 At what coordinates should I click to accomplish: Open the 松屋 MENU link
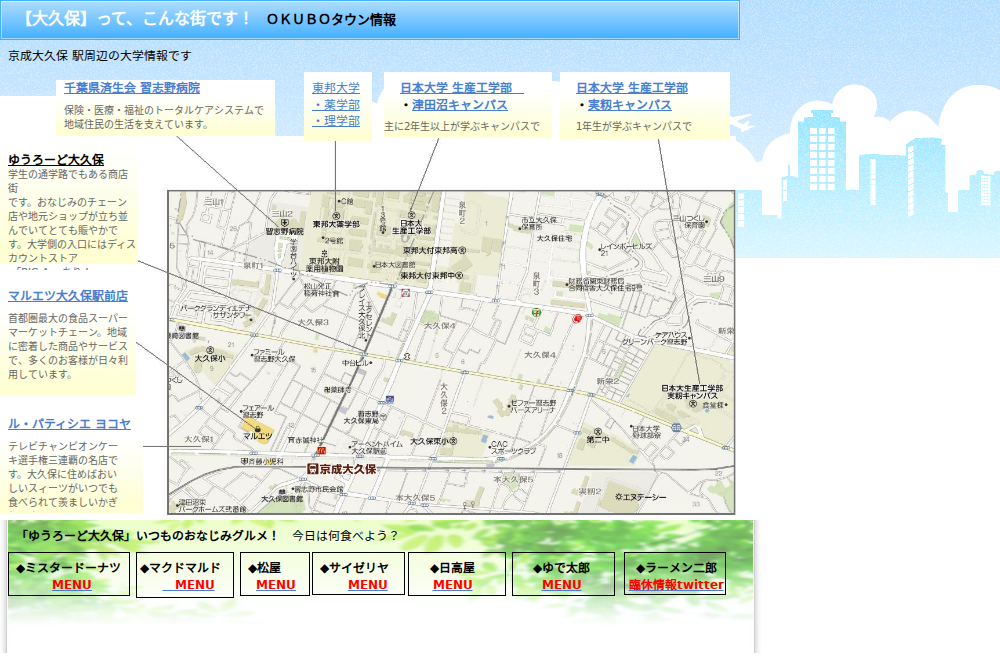276,585
